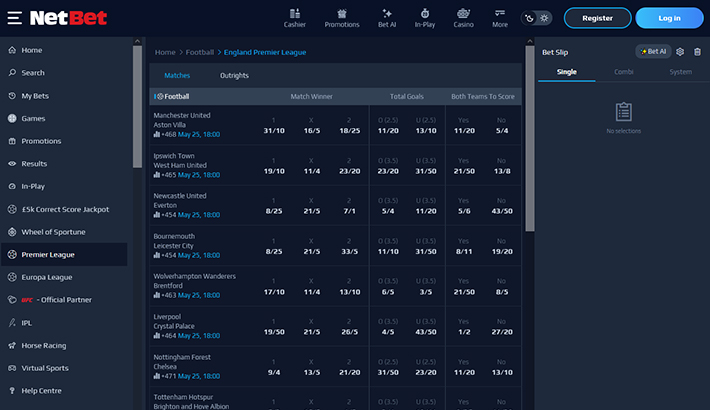Open the Casino section icon

coord(463,18)
